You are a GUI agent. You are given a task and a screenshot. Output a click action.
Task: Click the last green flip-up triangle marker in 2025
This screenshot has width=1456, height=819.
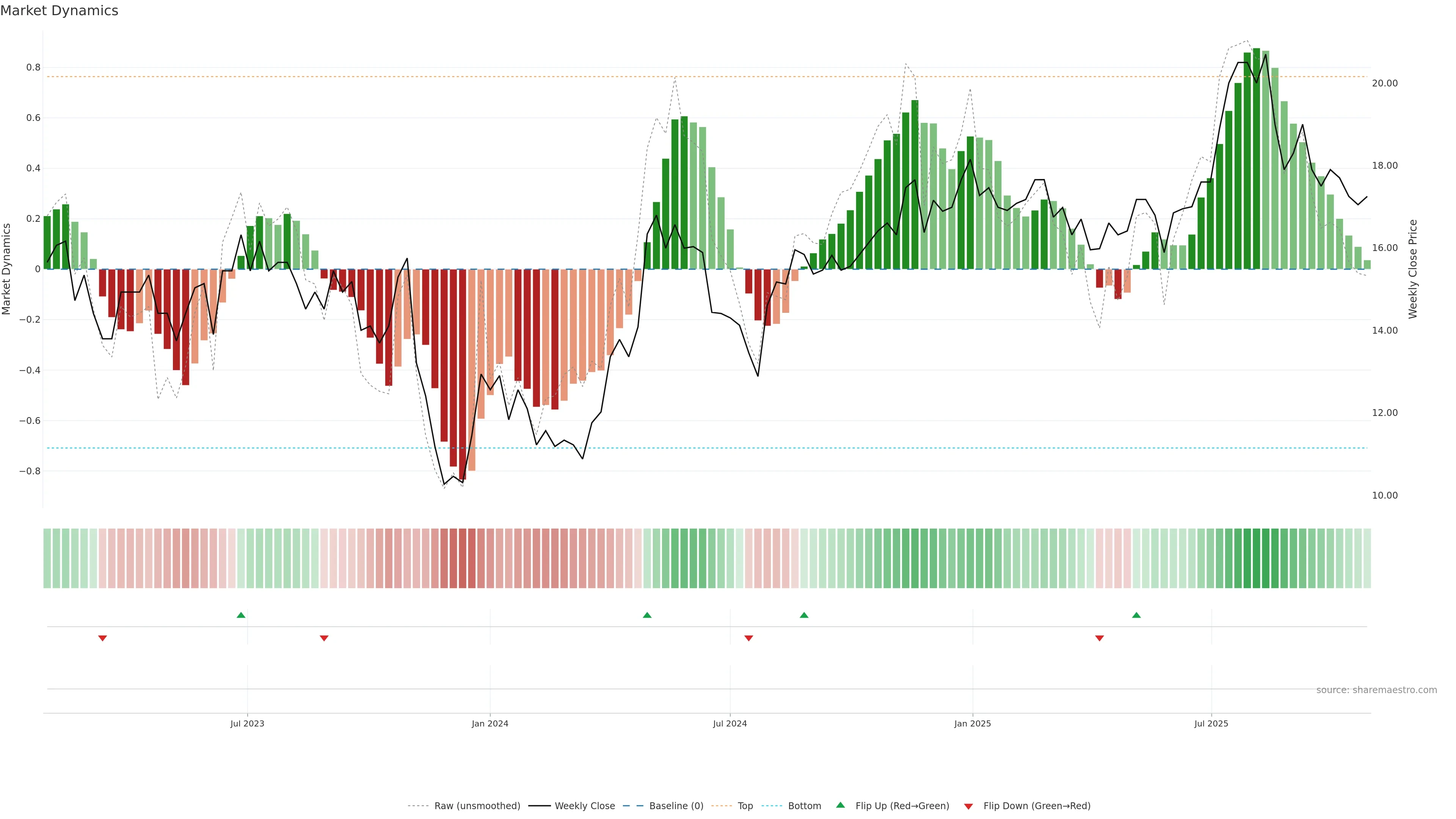[1136, 615]
